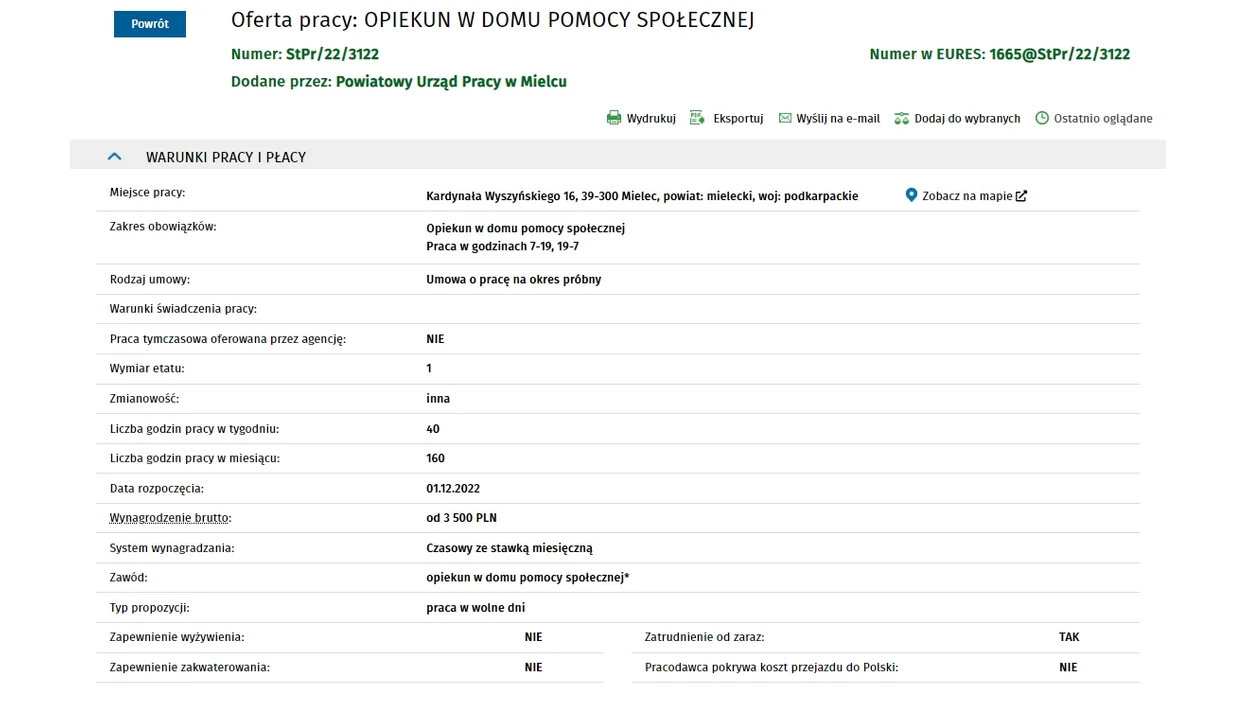The height and width of the screenshot is (720, 1236).
Task: Collapse the Warunki pracy i płacy section chevron
Action: (x=114, y=156)
